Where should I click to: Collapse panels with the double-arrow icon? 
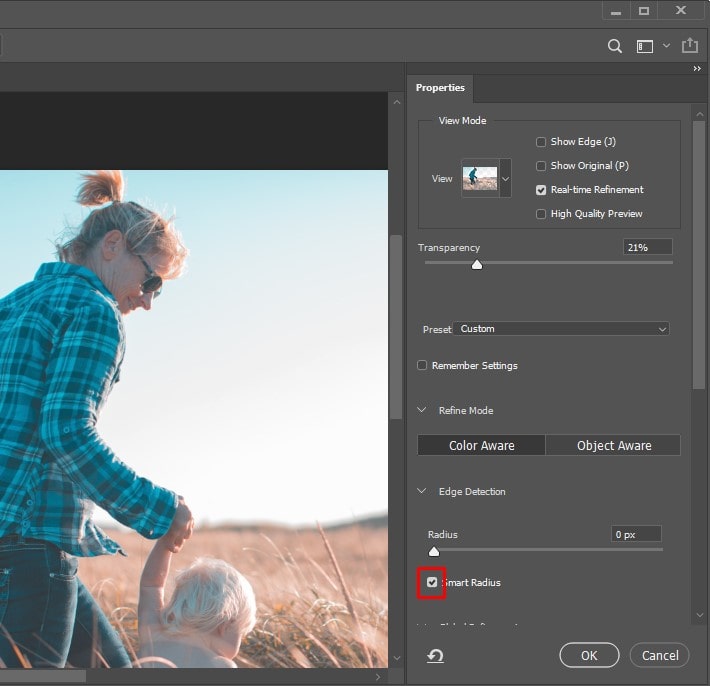(x=697, y=69)
